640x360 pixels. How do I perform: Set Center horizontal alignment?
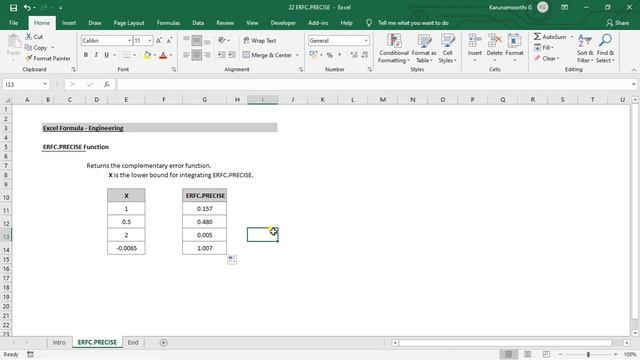point(197,55)
